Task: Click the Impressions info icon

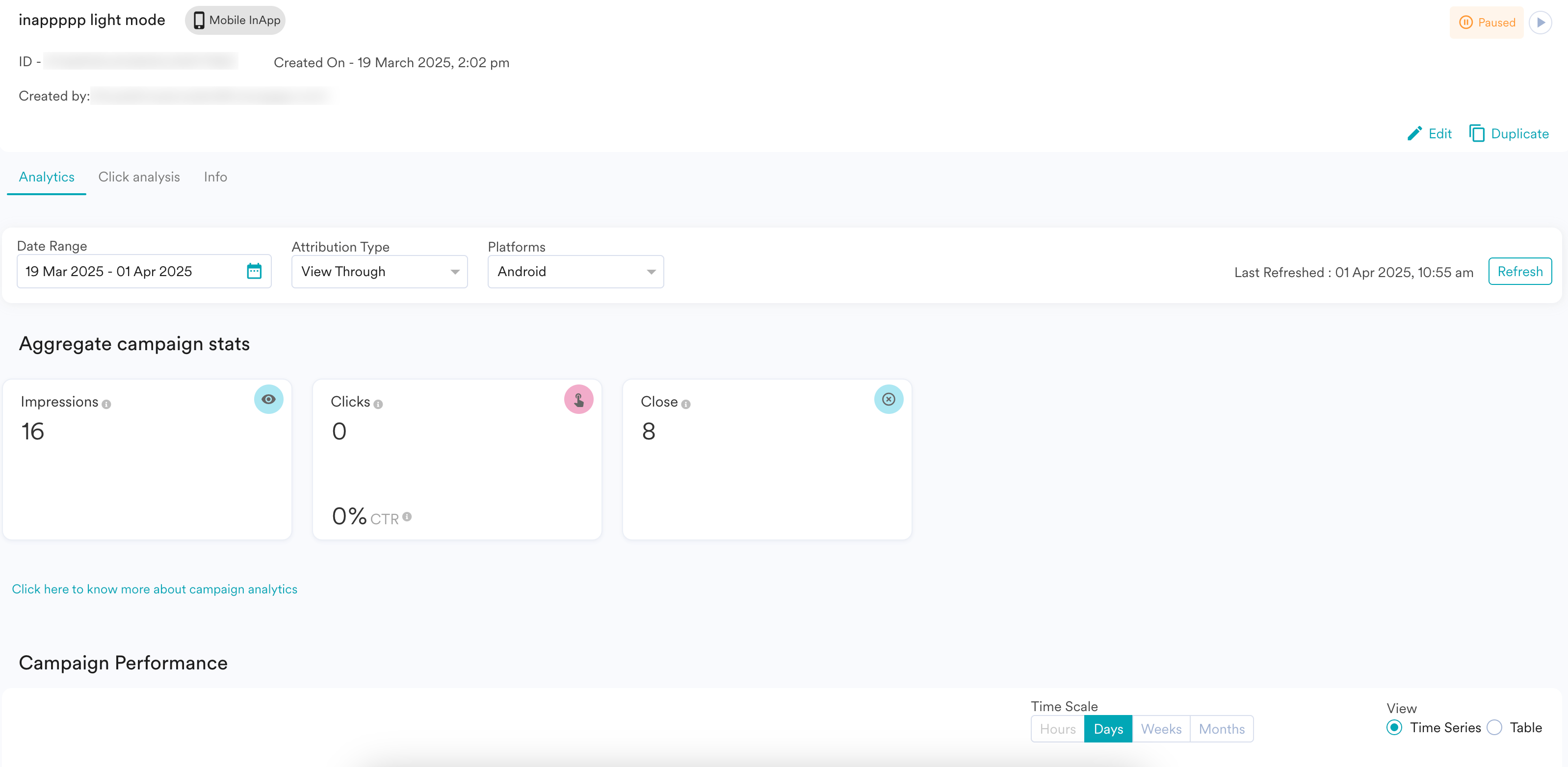Action: point(106,404)
